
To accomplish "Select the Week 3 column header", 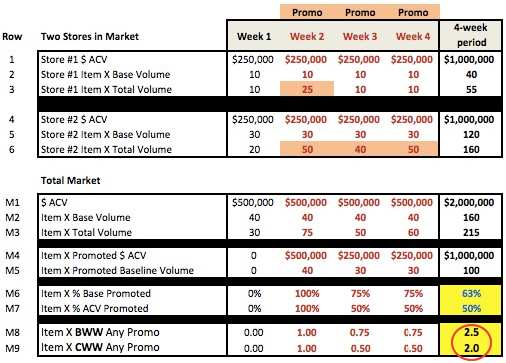I will (x=360, y=36).
